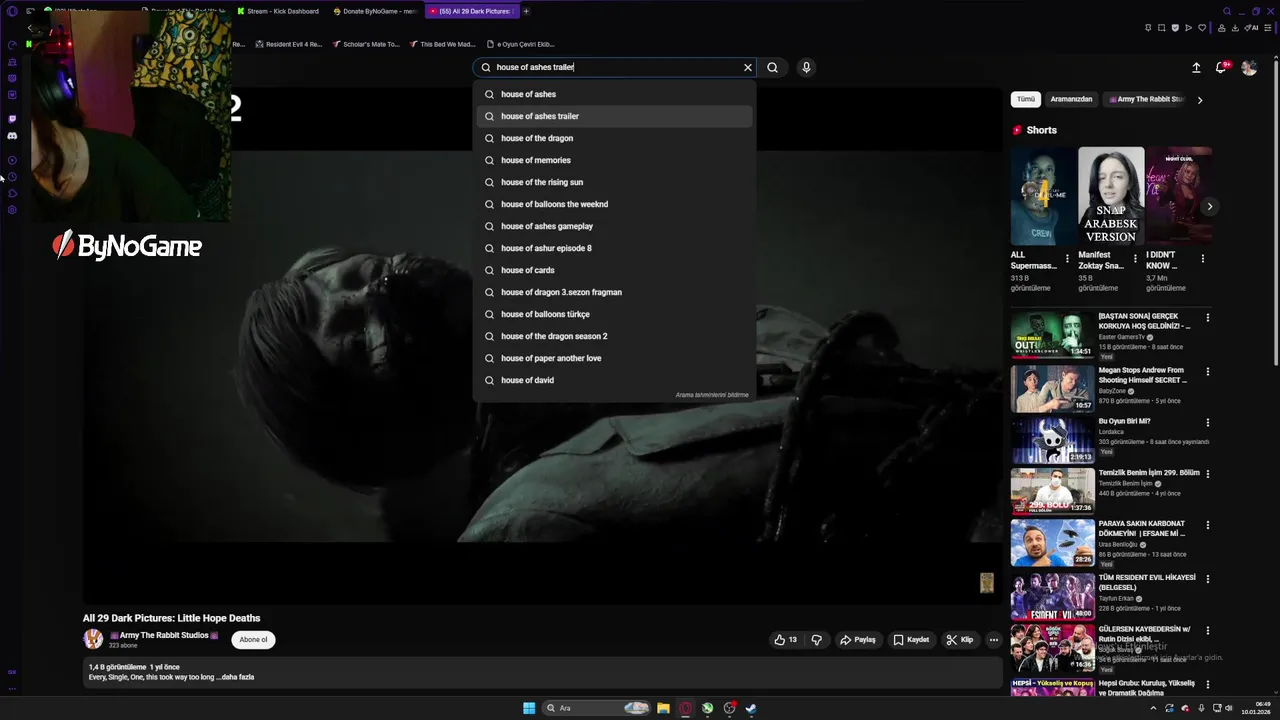
Task: Open Resident Evil 4 bookmark
Action: pos(288,44)
